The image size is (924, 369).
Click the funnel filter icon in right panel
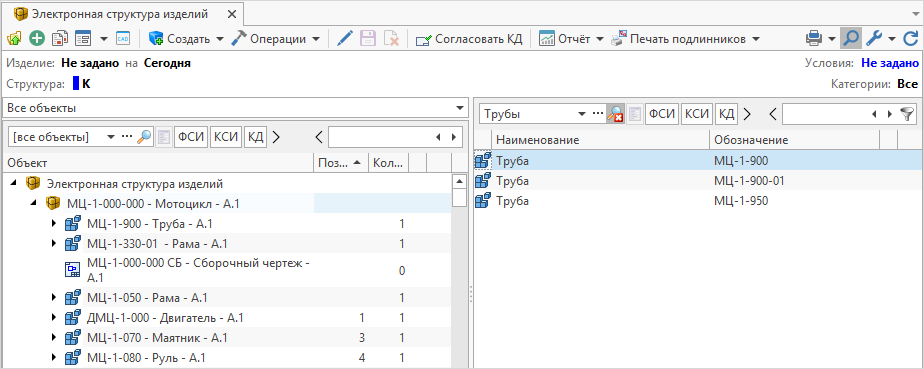(x=907, y=114)
